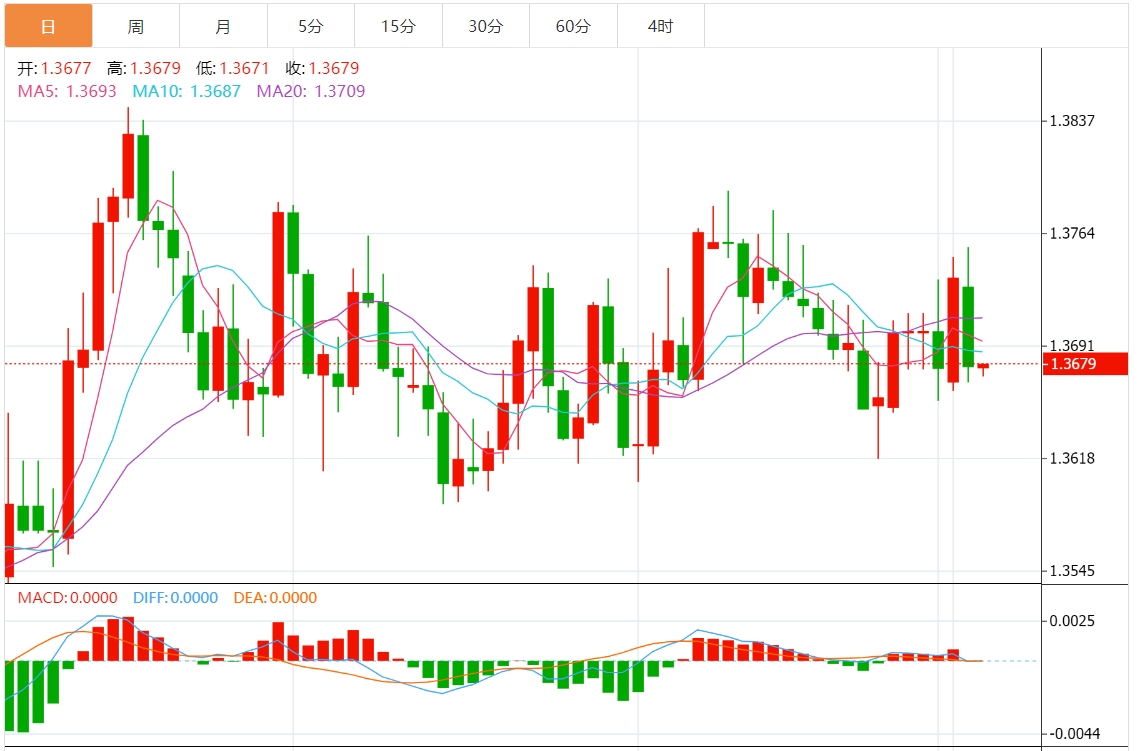Click the 1.3618 price axis label
Viewport: 1139px width, 751px height.
pyautogui.click(x=1072, y=458)
